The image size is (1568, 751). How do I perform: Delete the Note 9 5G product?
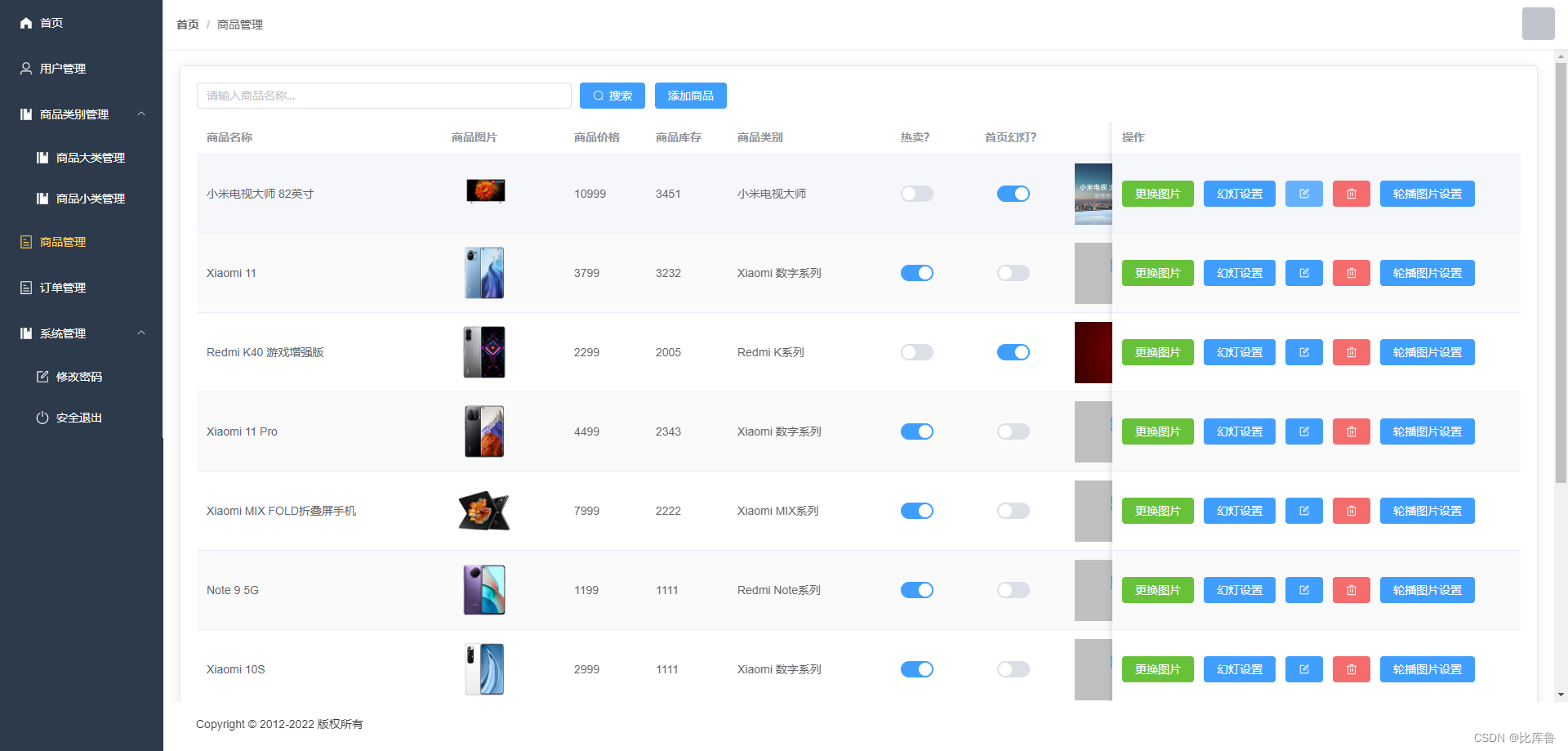1352,590
